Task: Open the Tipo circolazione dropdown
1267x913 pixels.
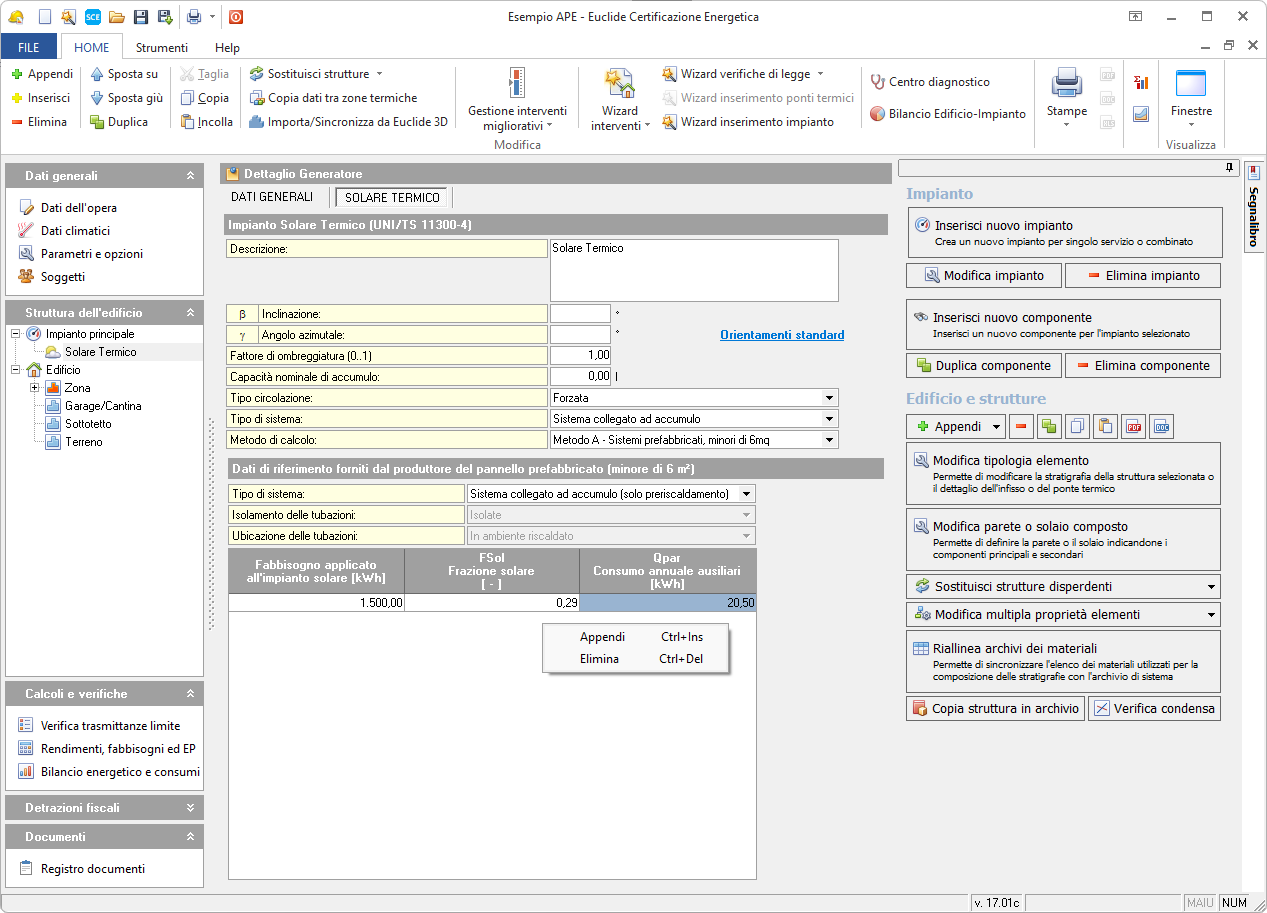Action: pyautogui.click(x=829, y=398)
